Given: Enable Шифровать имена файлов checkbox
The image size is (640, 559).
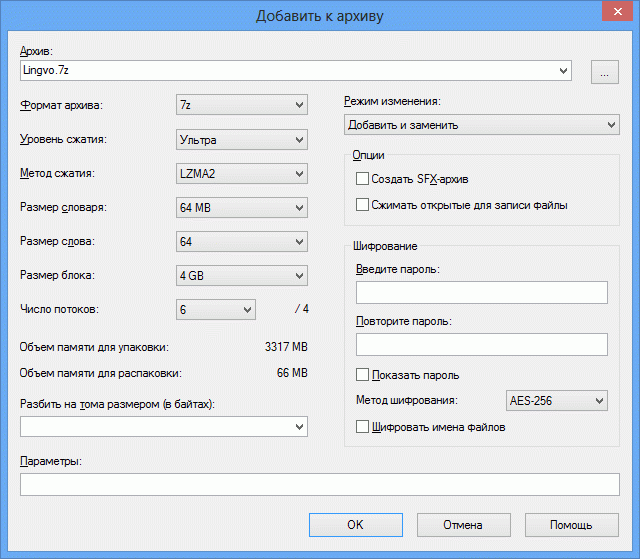Looking at the screenshot, I should (363, 427).
